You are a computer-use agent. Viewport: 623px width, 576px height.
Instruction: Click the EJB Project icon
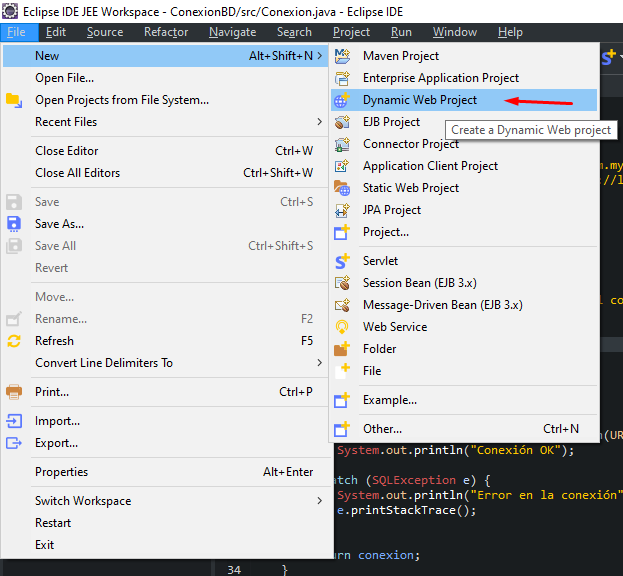point(343,122)
